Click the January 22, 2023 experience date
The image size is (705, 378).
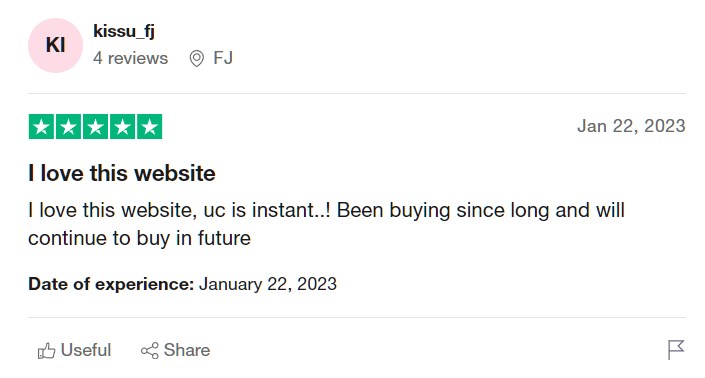[268, 284]
